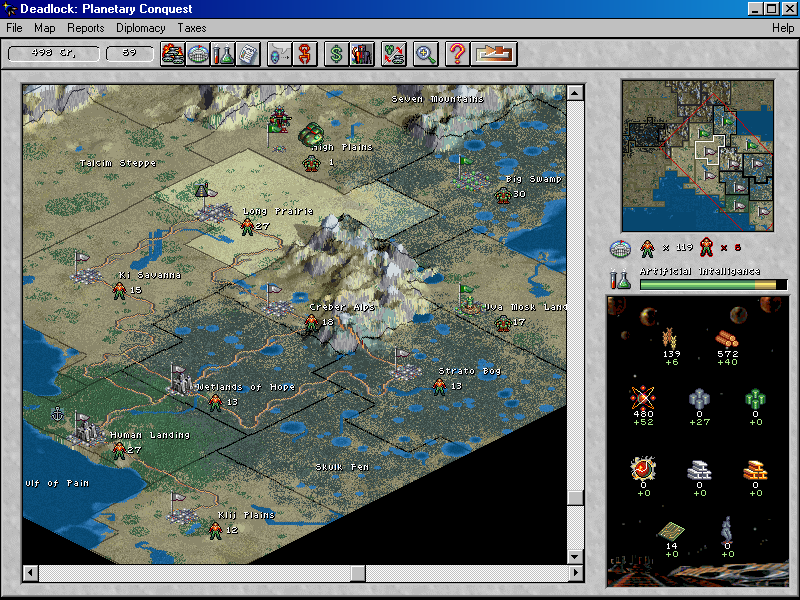Click the vertical scrollbar down arrow
Screen dimensions: 800x600
(575, 557)
